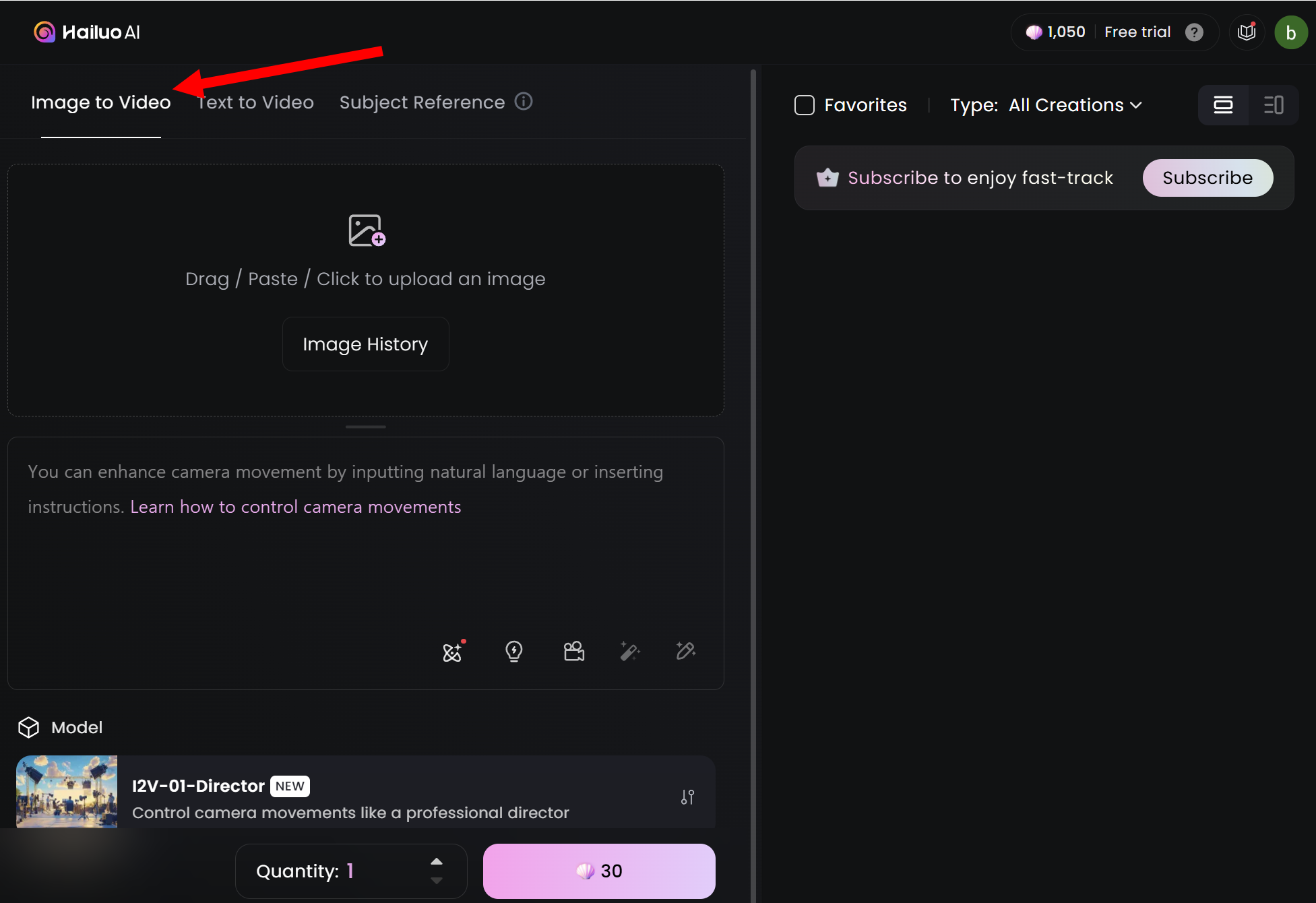Open Learn how to control camera movements
The width and height of the screenshot is (1316, 903).
point(295,507)
